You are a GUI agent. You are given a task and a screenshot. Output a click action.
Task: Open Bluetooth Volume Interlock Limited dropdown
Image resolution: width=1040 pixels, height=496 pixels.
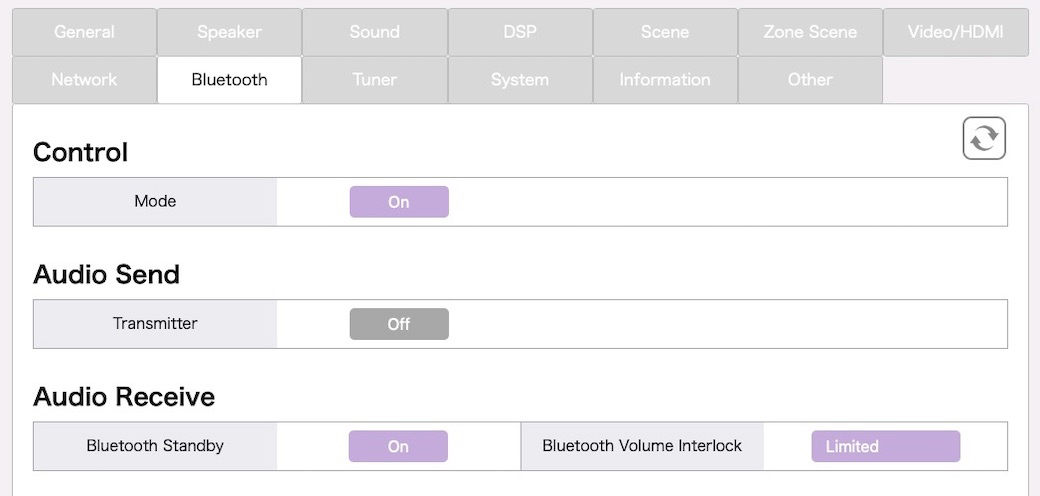[885, 446]
